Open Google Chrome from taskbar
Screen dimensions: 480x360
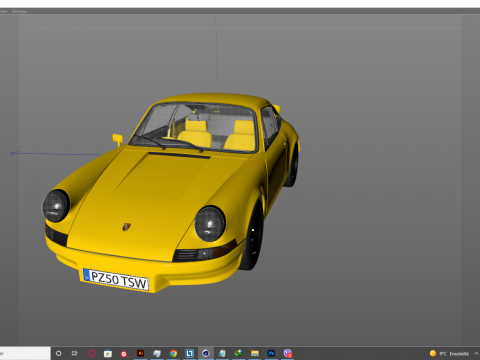tap(173, 353)
